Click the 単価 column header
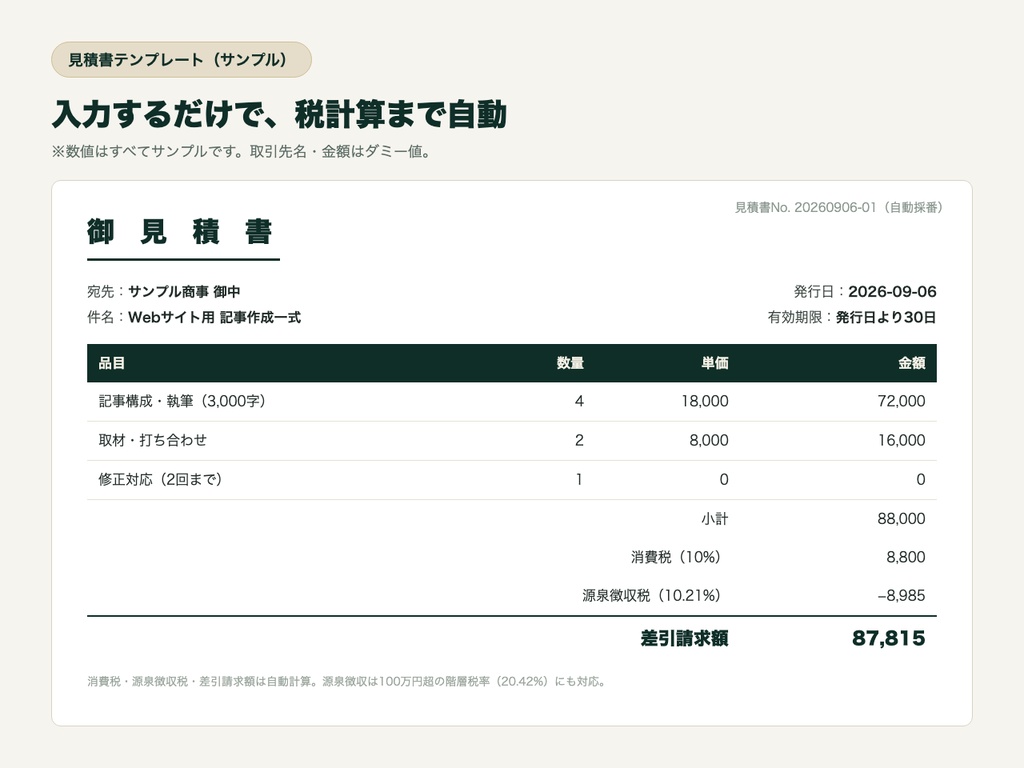 (715, 363)
